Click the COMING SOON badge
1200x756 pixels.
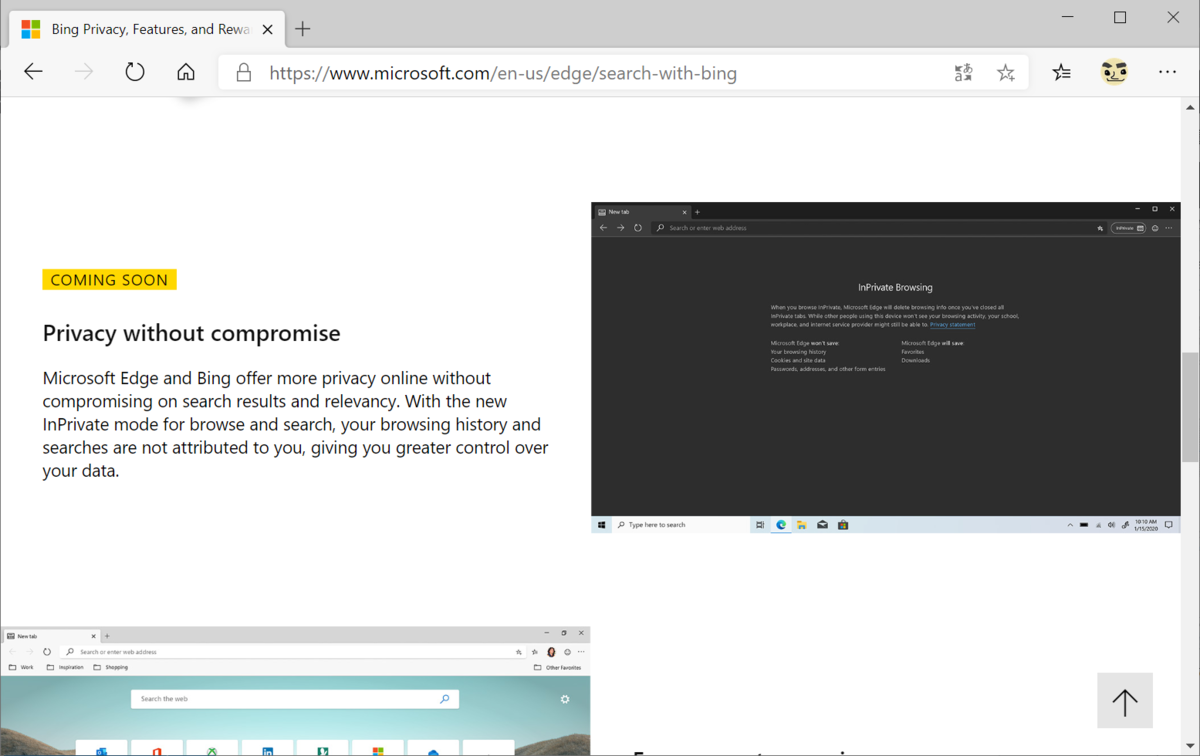(109, 280)
